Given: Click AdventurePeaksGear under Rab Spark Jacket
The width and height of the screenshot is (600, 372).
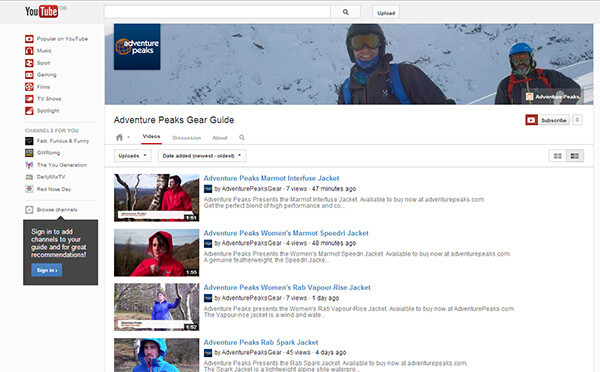Looking at the screenshot, I should point(251,352).
